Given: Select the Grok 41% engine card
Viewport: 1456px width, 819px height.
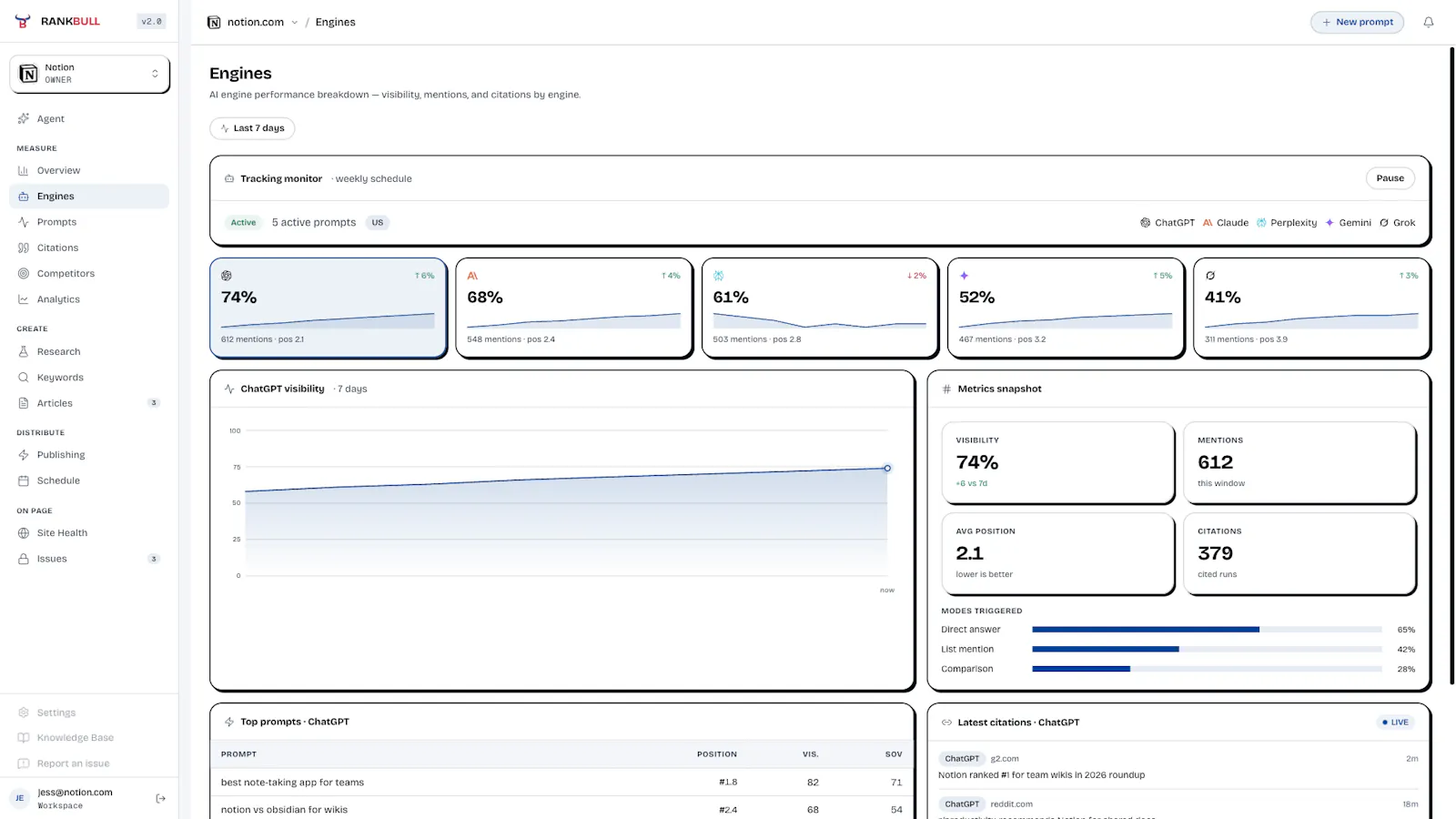Looking at the screenshot, I should coord(1311,308).
